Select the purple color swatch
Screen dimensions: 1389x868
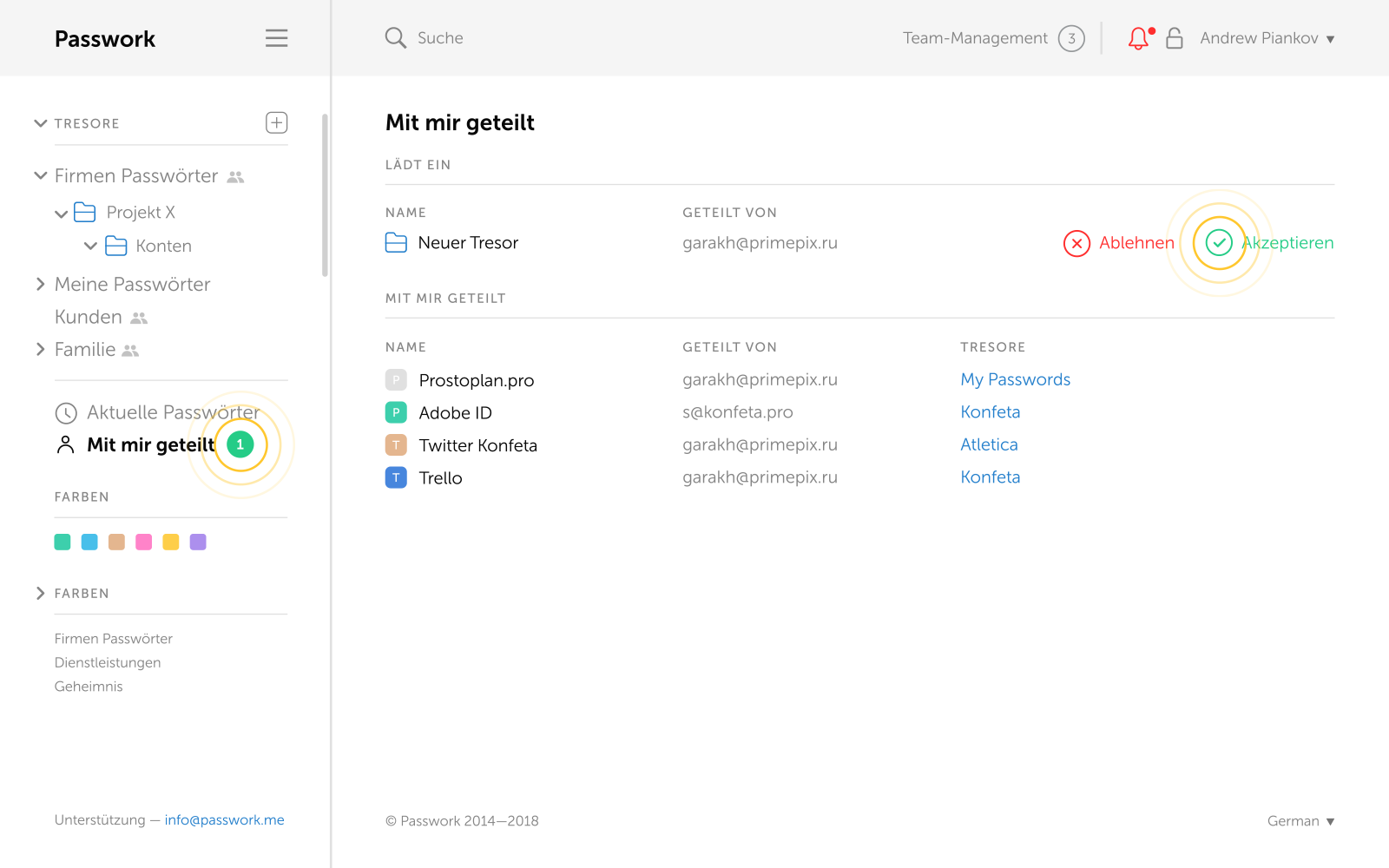[x=198, y=542]
